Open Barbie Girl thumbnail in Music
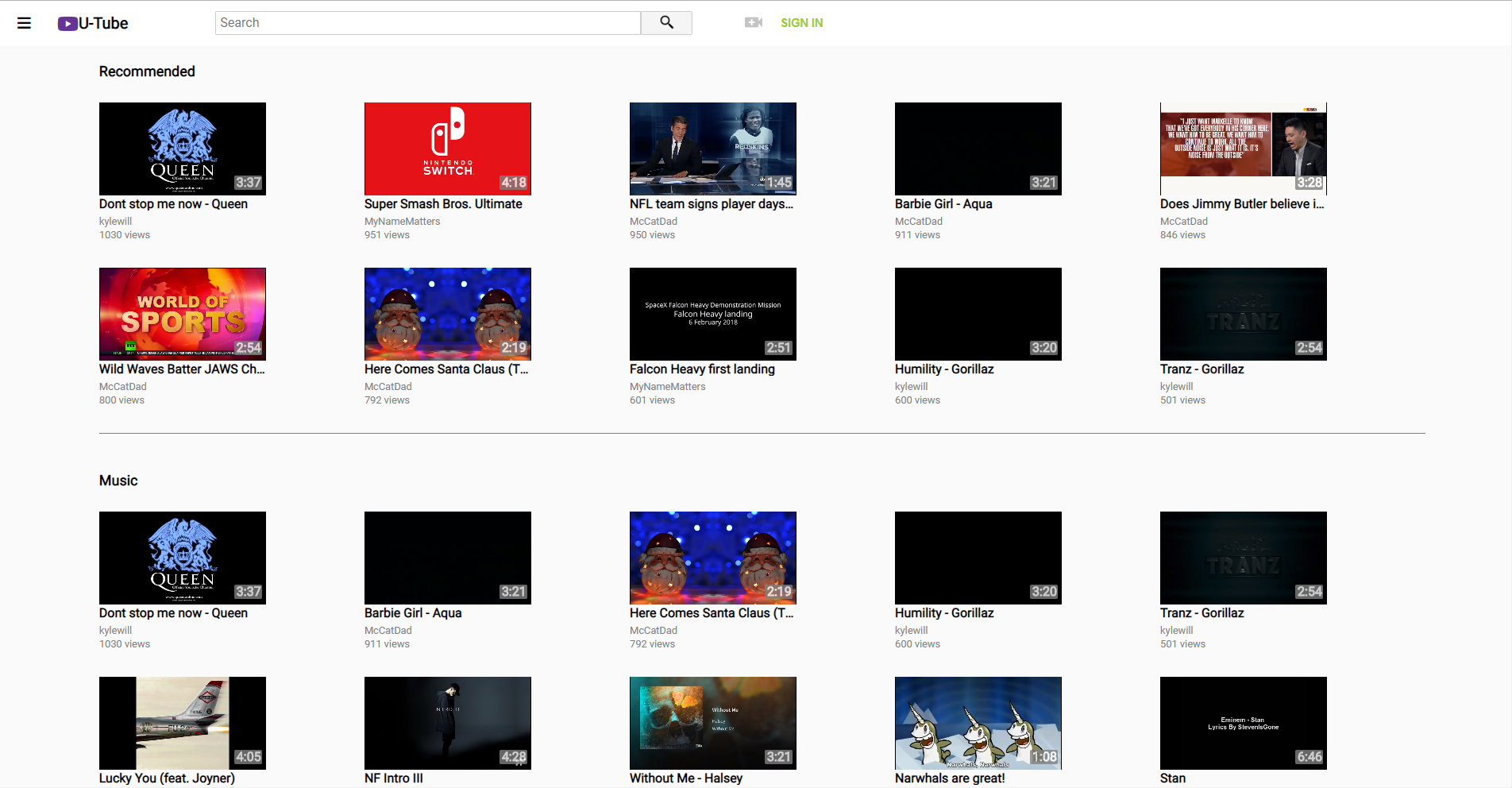Image resolution: width=1512 pixels, height=788 pixels. 448,558
